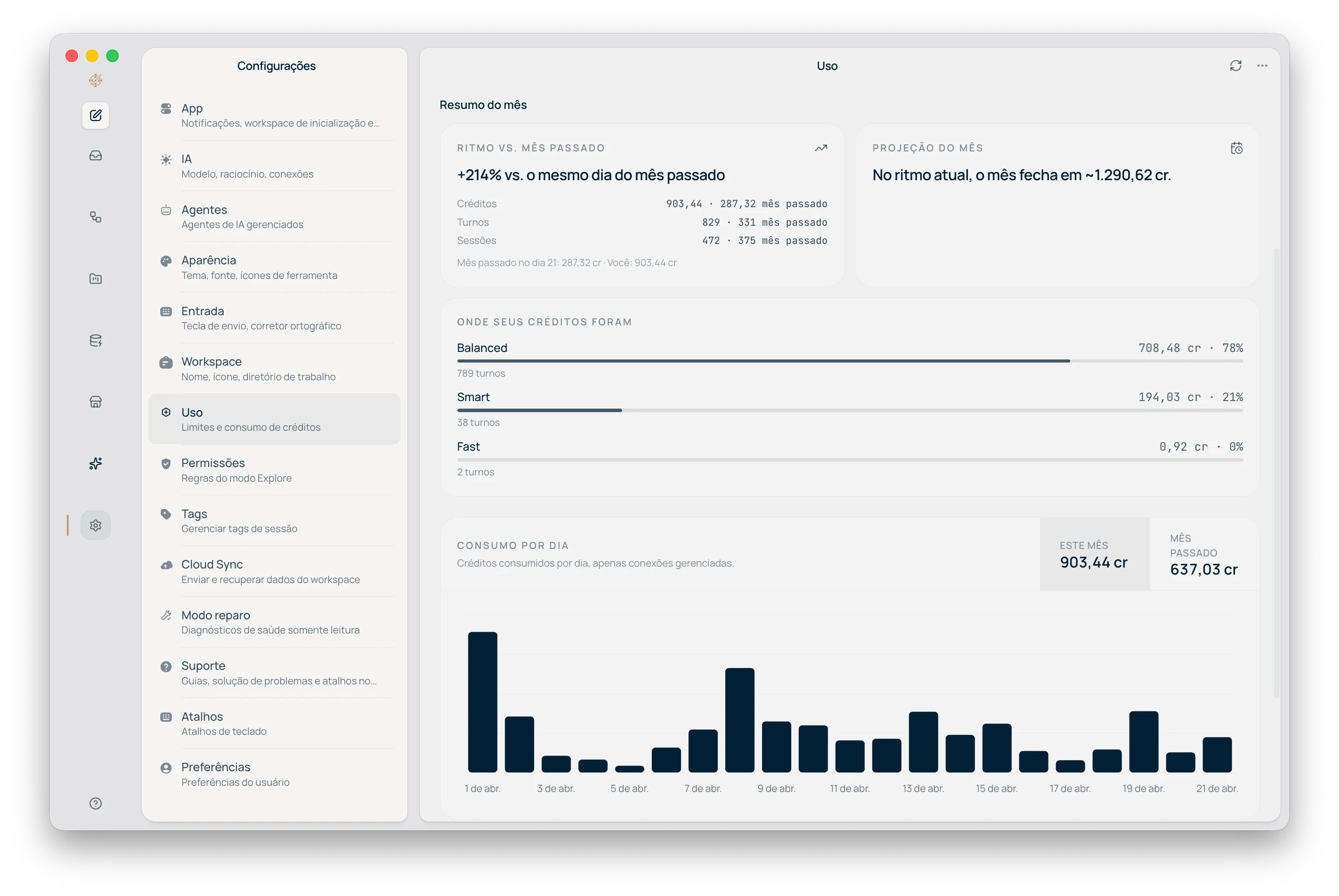
Task: Click the workflow nodes icon in sidebar
Action: click(x=96, y=216)
